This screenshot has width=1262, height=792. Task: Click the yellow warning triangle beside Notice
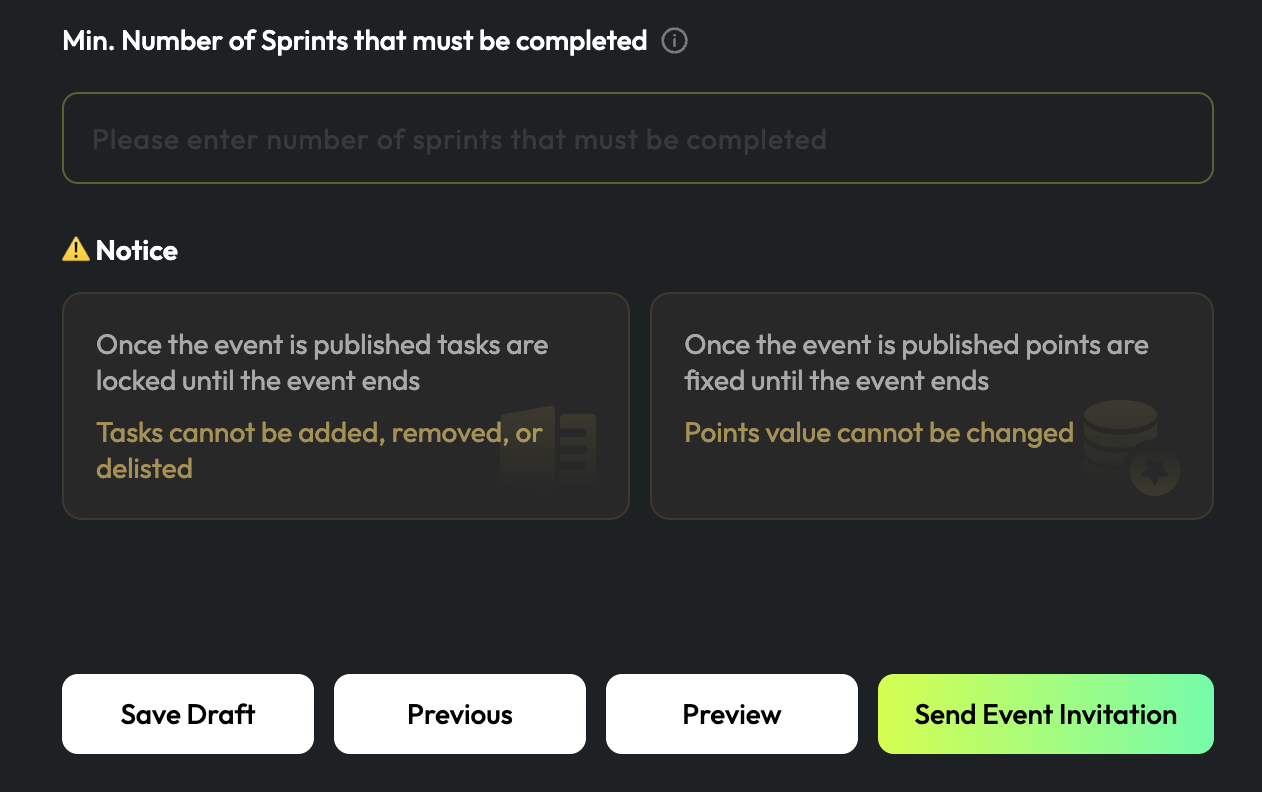coord(75,250)
